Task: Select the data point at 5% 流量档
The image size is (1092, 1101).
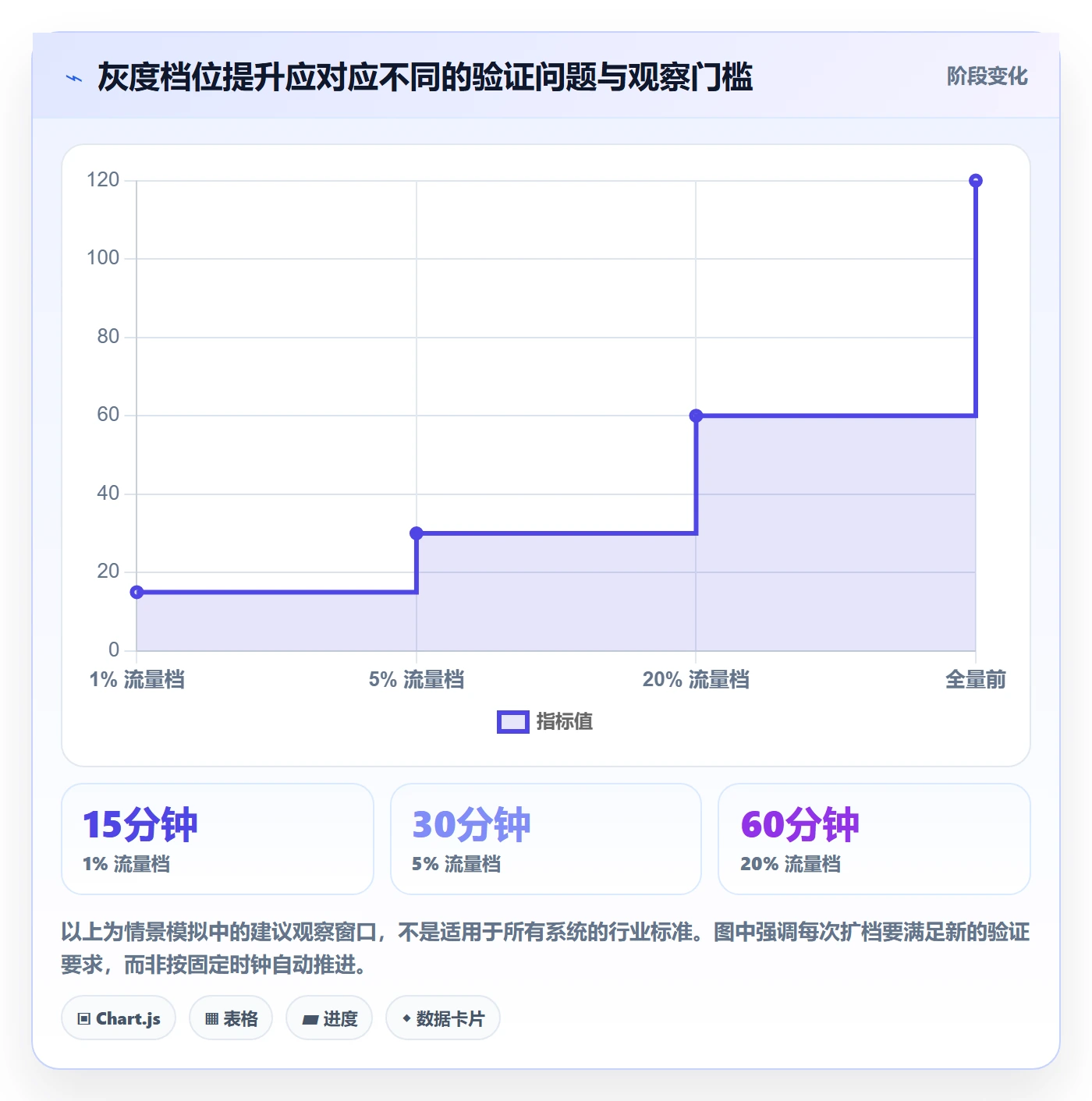Action: (417, 533)
